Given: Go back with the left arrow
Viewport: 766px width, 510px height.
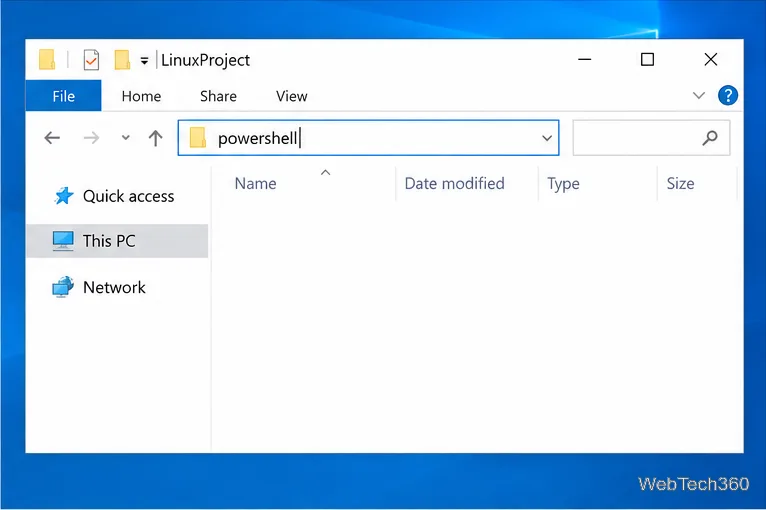Looking at the screenshot, I should [52, 138].
